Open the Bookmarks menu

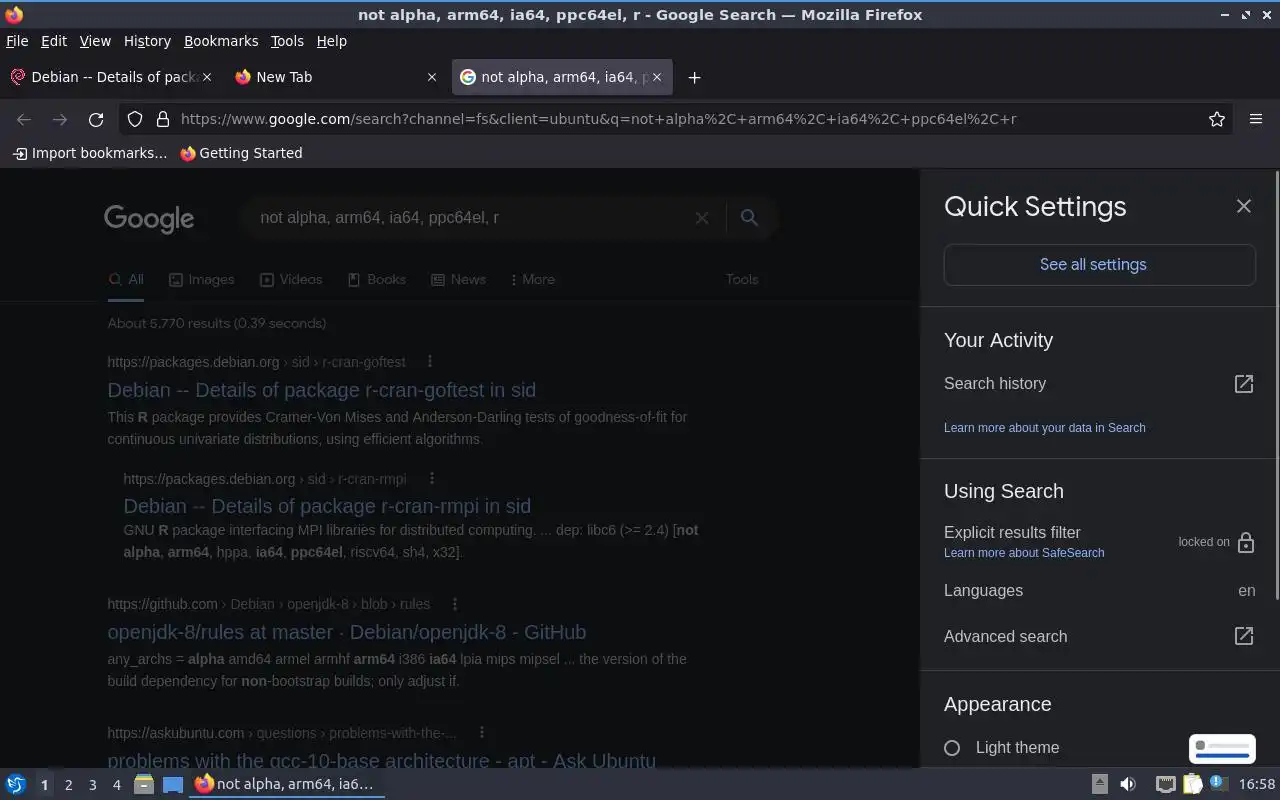point(221,41)
